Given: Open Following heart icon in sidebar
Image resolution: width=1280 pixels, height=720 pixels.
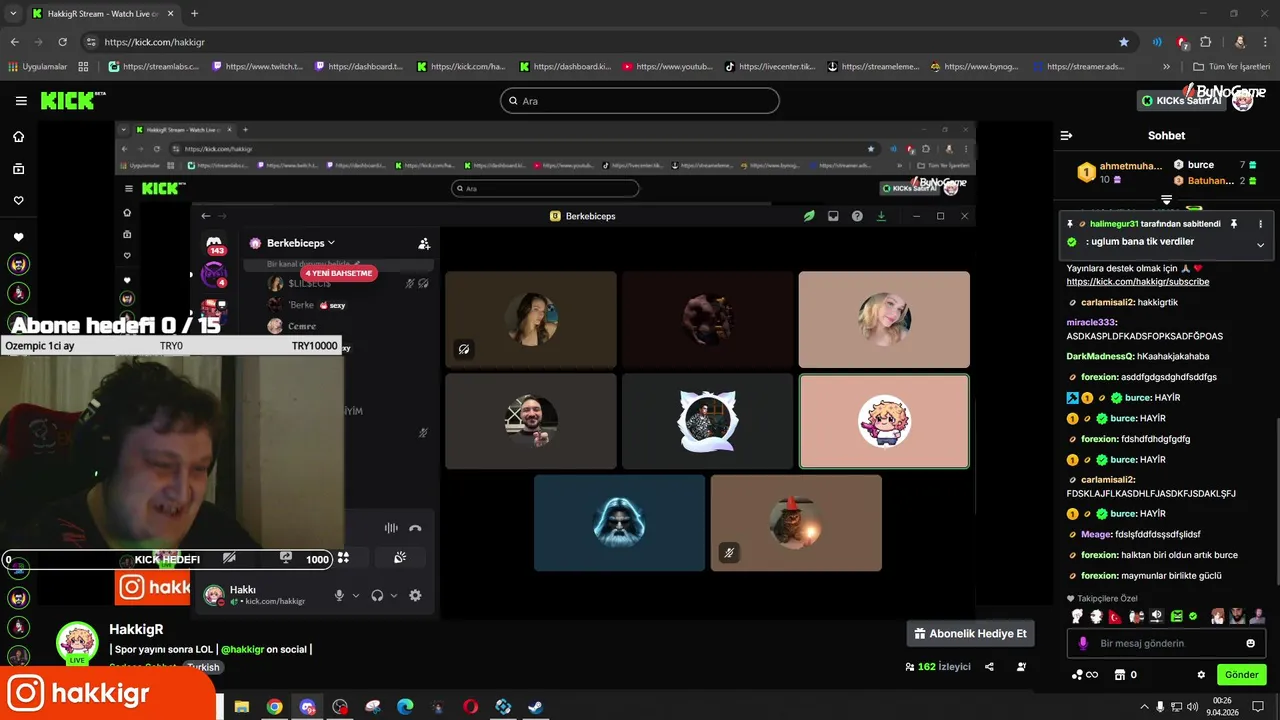Looking at the screenshot, I should 18,201.
